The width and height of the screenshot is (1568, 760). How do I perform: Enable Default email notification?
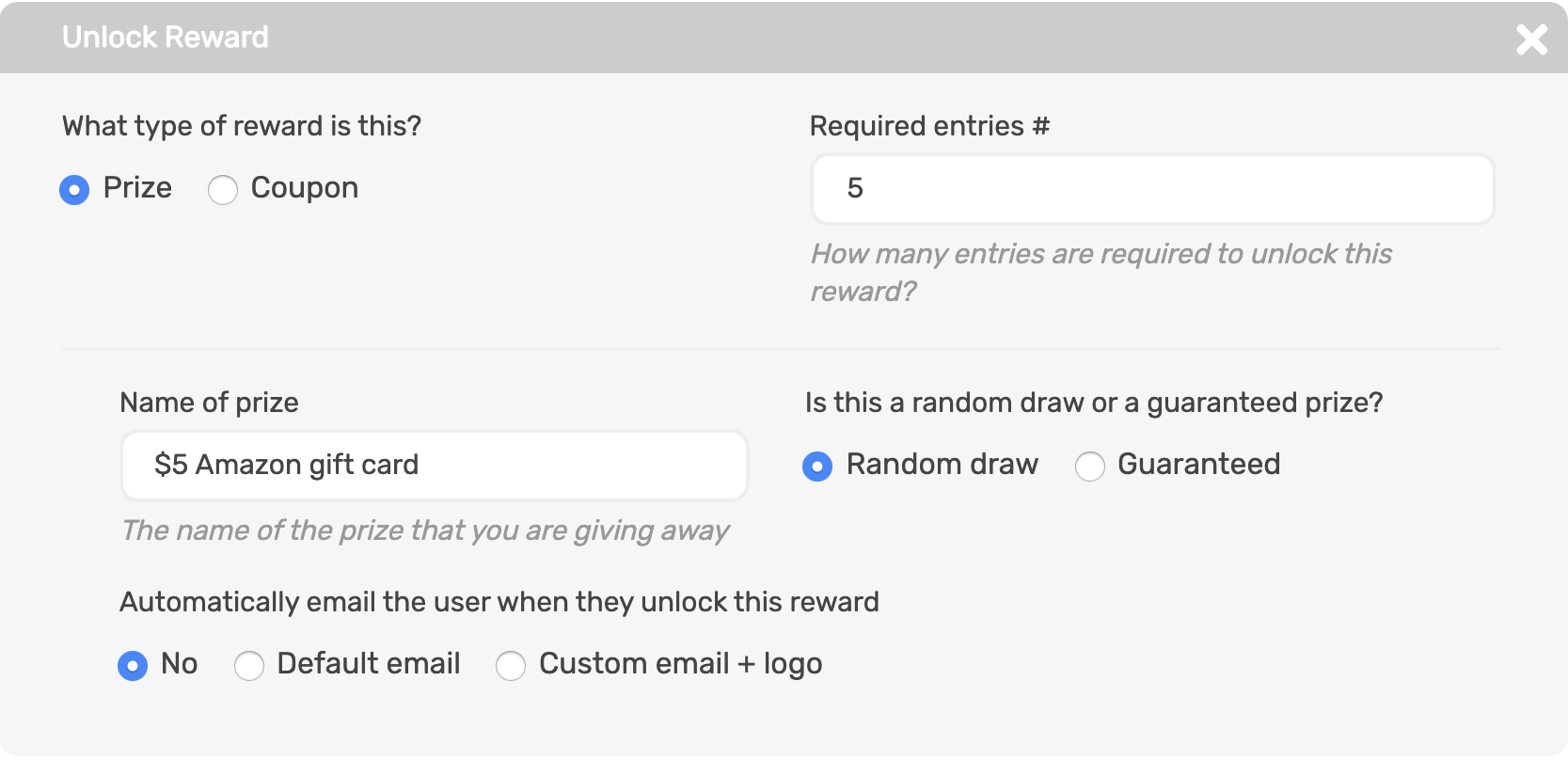[x=248, y=666]
